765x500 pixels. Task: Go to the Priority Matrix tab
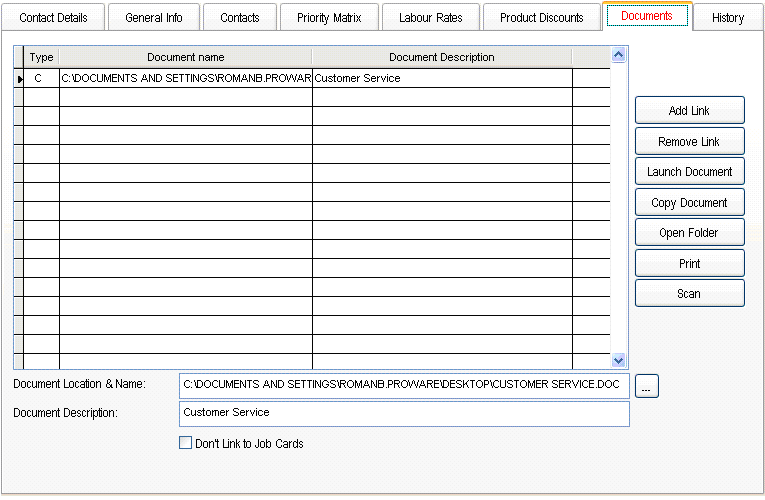click(x=329, y=18)
